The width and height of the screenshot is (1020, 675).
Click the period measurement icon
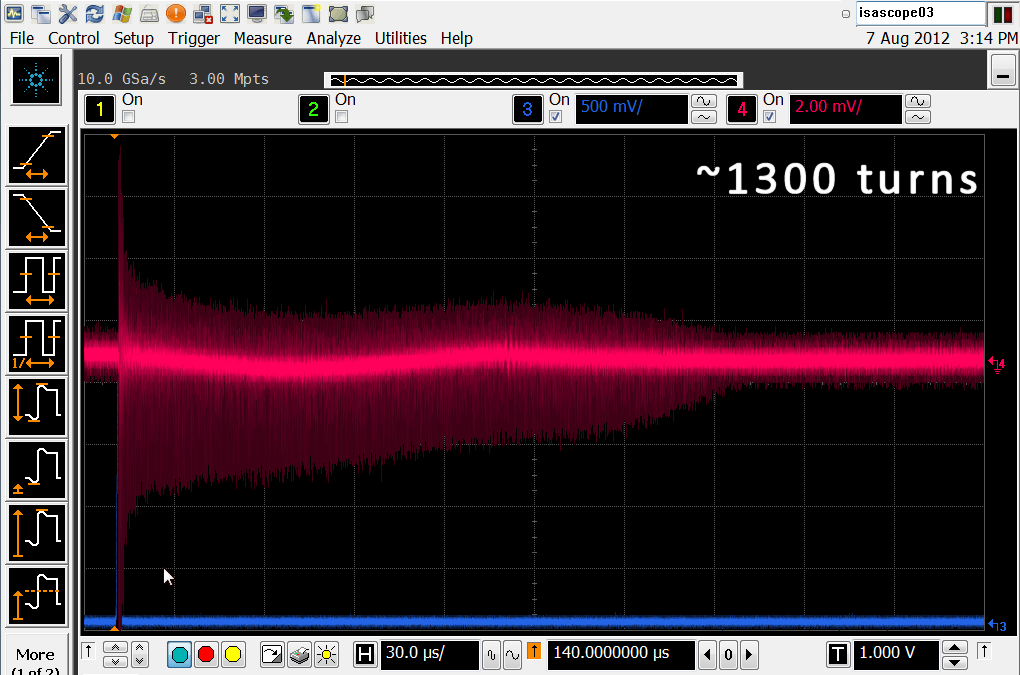click(37, 281)
